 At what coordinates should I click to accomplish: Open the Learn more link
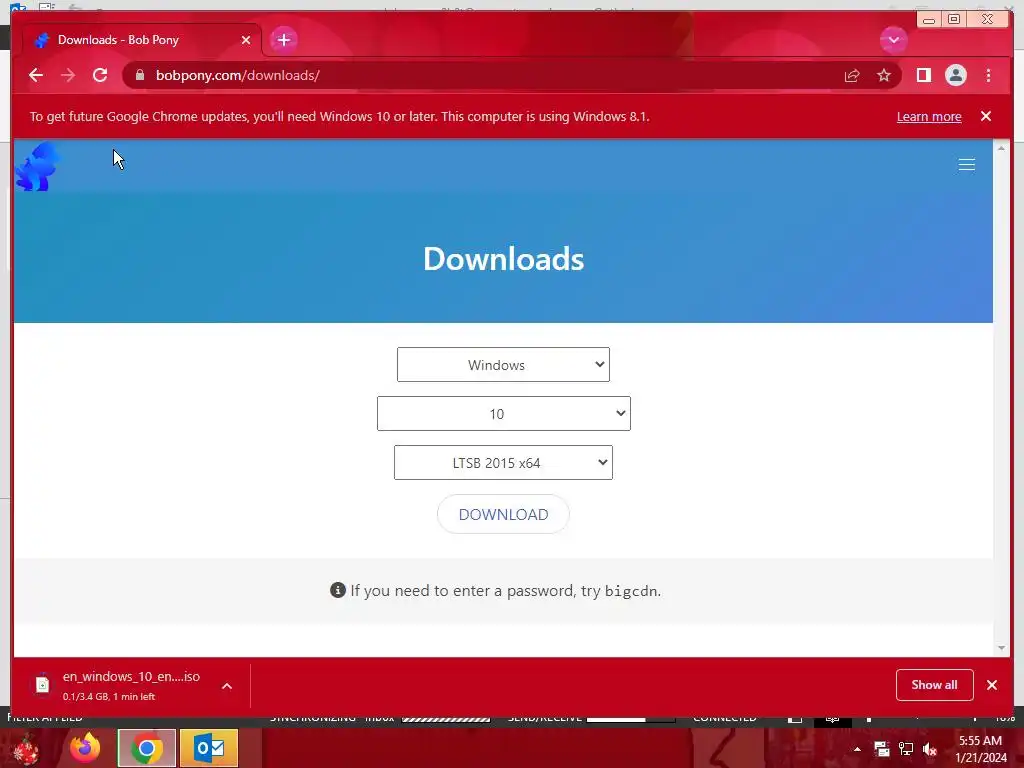929,116
